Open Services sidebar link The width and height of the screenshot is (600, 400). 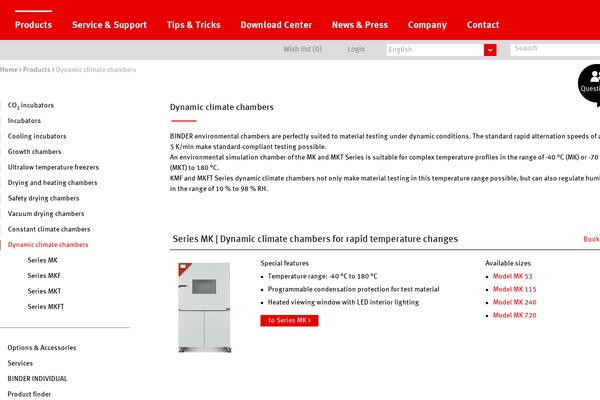click(x=20, y=363)
